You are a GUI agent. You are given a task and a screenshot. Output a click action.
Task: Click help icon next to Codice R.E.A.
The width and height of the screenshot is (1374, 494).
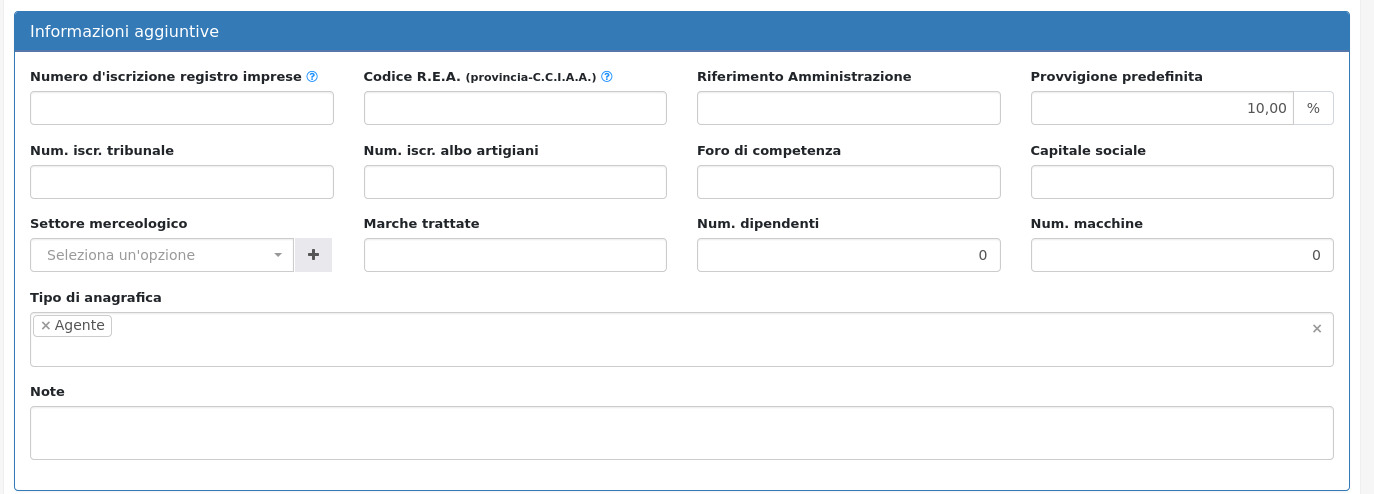click(x=607, y=77)
